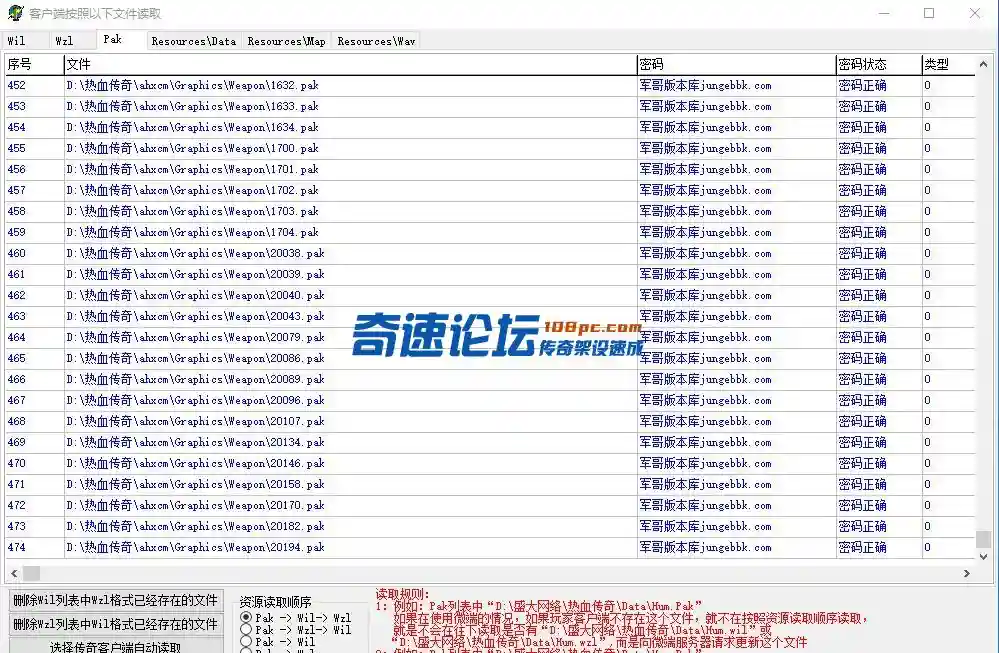Select row number 455
Viewport: 999px width, 653px height.
17,148
